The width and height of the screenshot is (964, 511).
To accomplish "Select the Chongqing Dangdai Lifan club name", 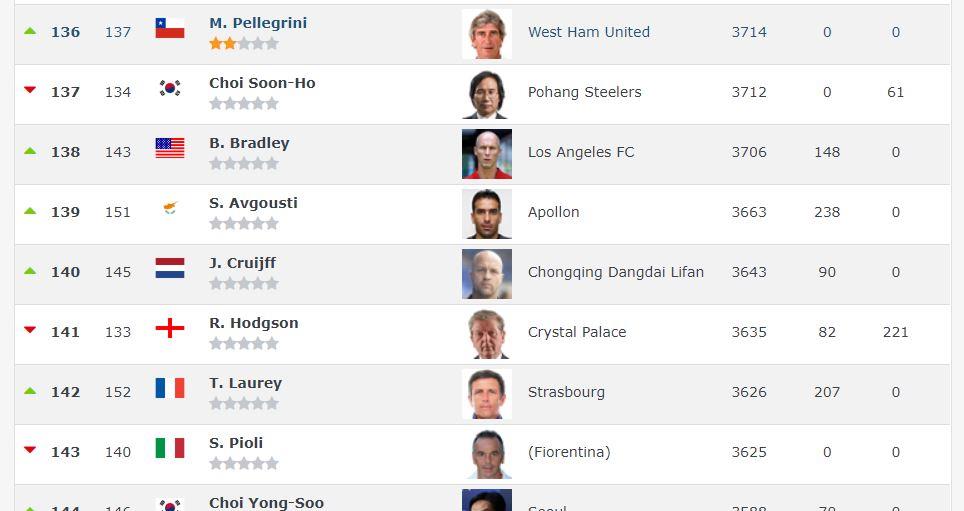I will click(x=615, y=272).
